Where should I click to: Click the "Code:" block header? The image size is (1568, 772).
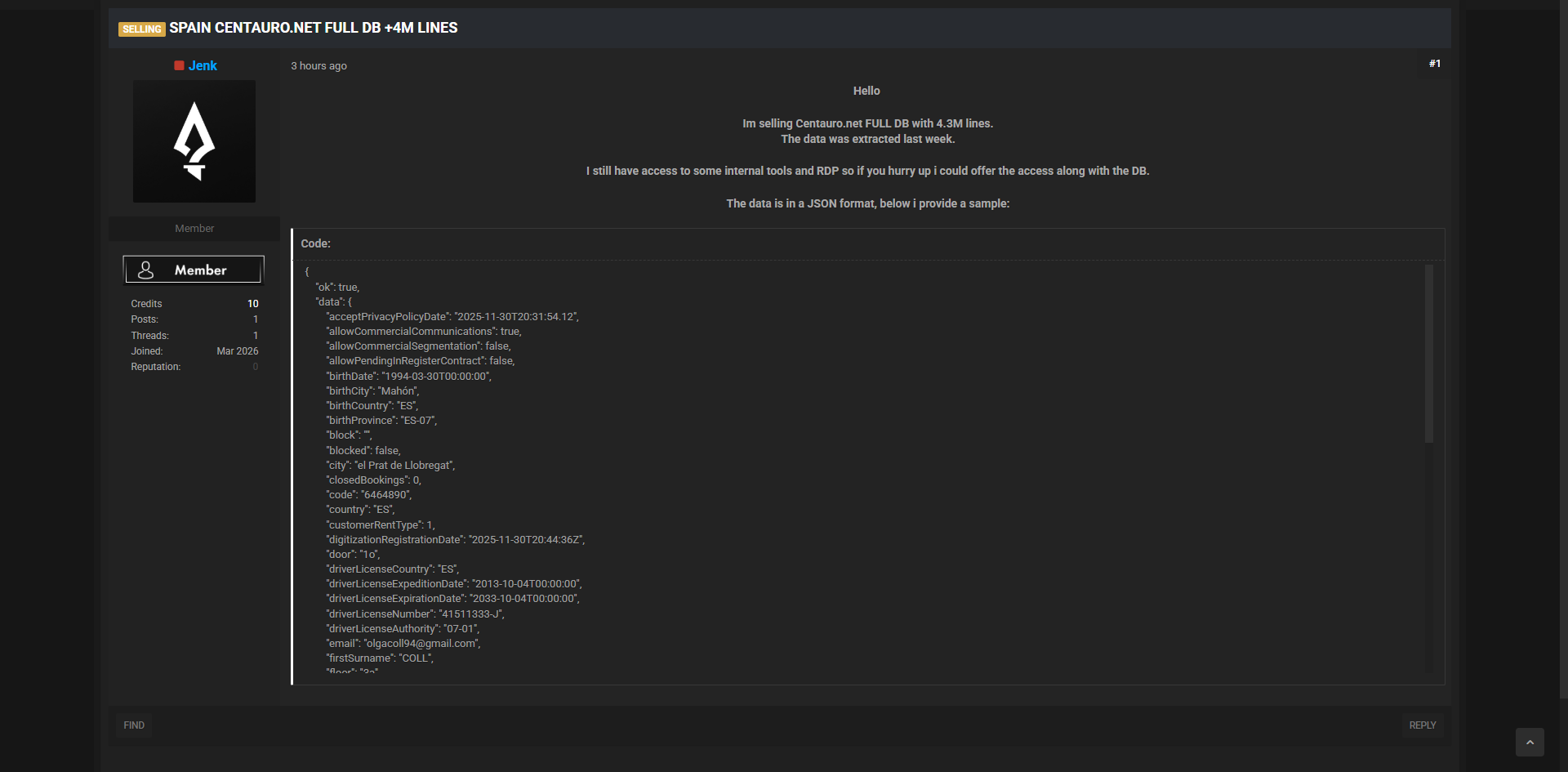[315, 243]
